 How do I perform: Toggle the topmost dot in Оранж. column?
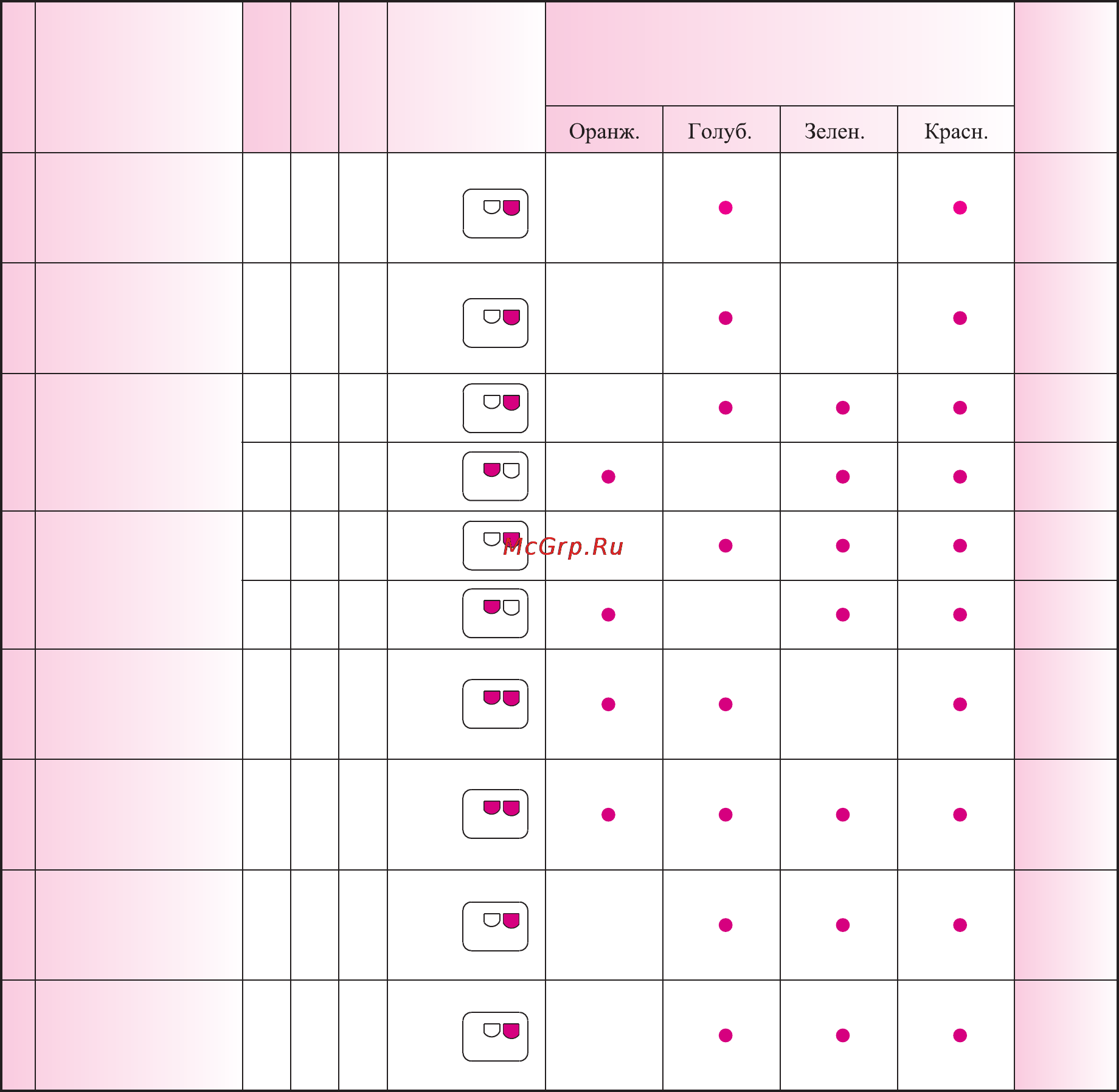pos(608,477)
